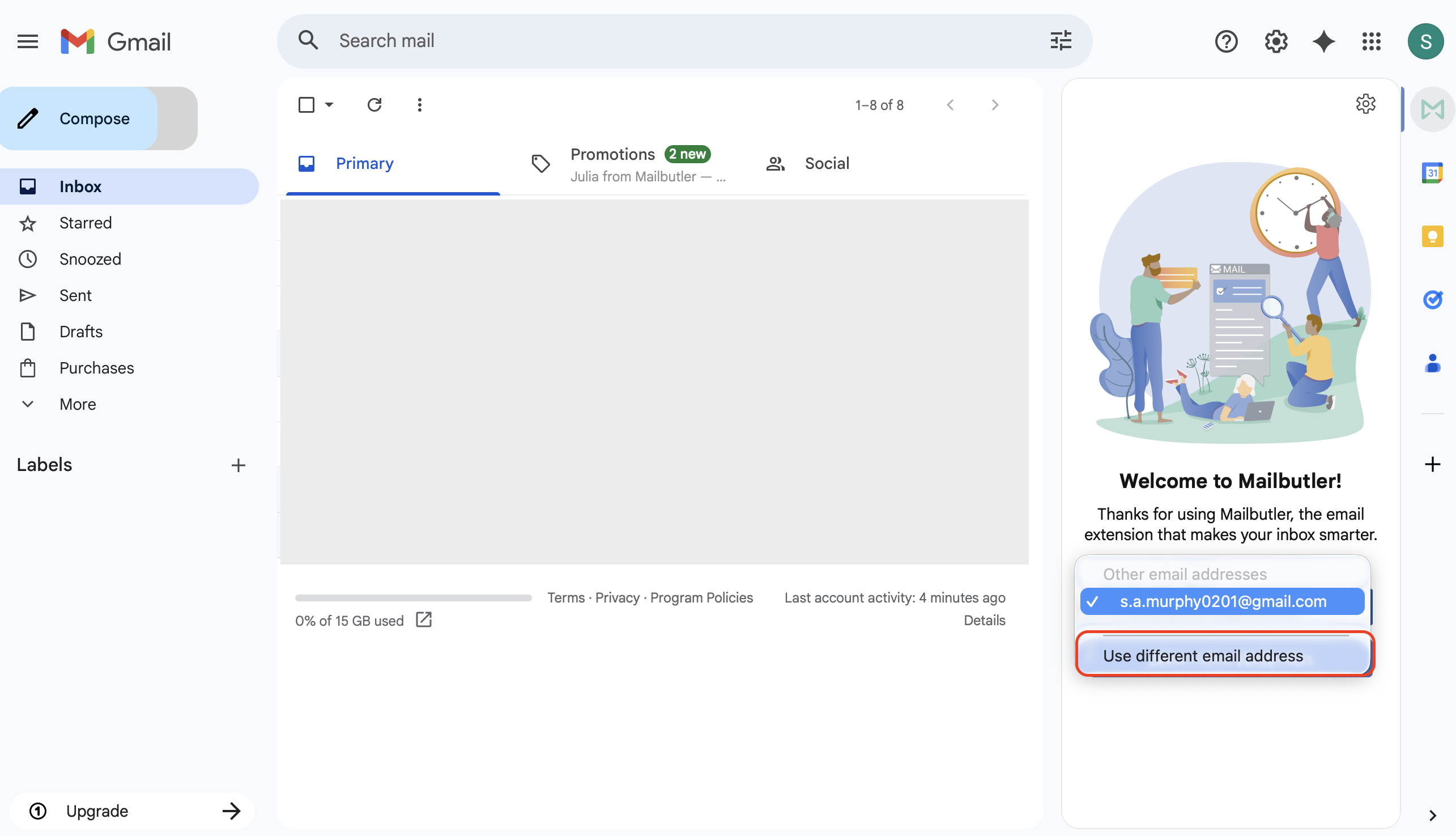Screen dimensions: 1456x836
Task: Create a new label with plus icon
Action: click(x=238, y=465)
